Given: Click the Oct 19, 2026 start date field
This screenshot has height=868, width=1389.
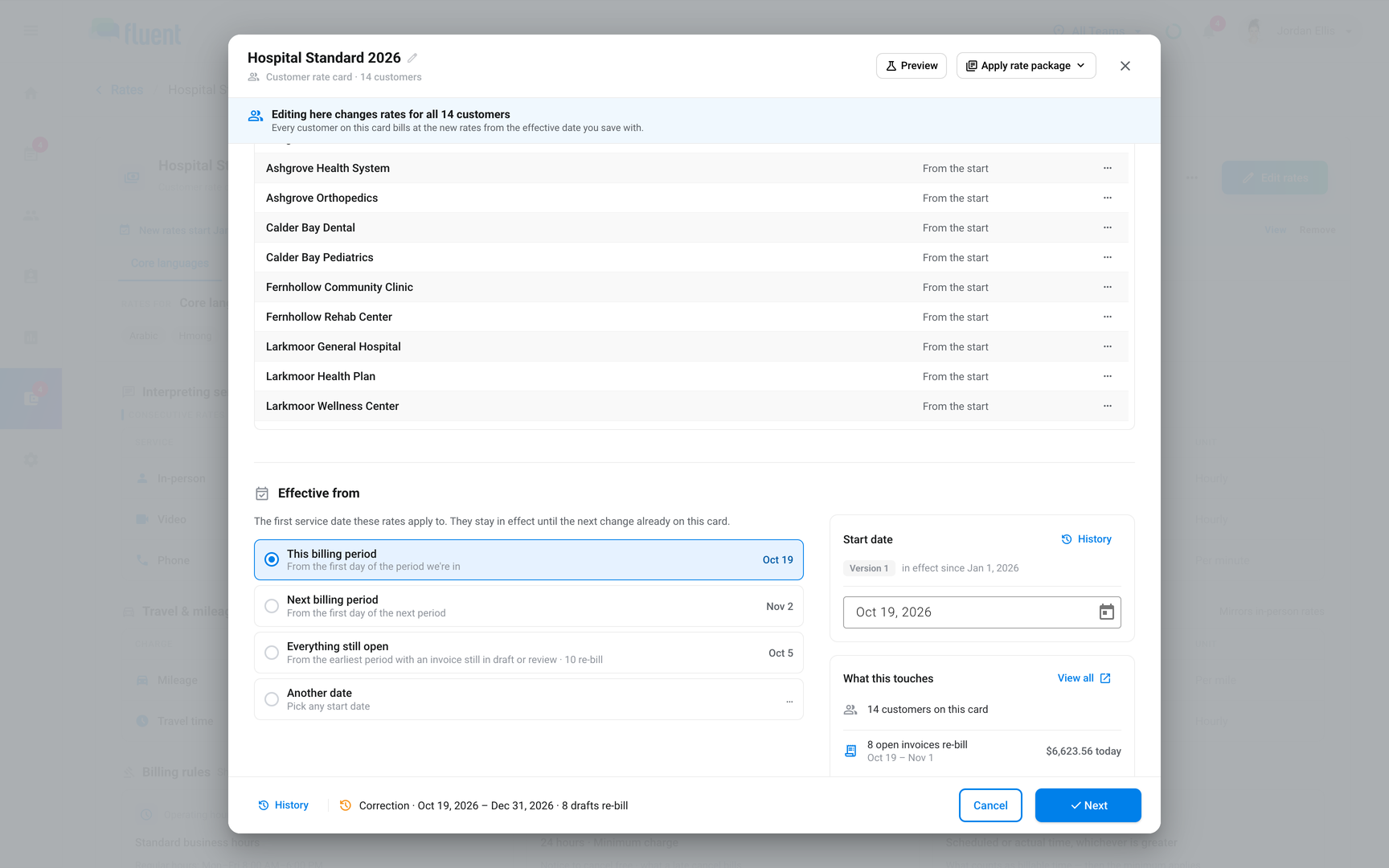Looking at the screenshot, I should click(x=982, y=612).
